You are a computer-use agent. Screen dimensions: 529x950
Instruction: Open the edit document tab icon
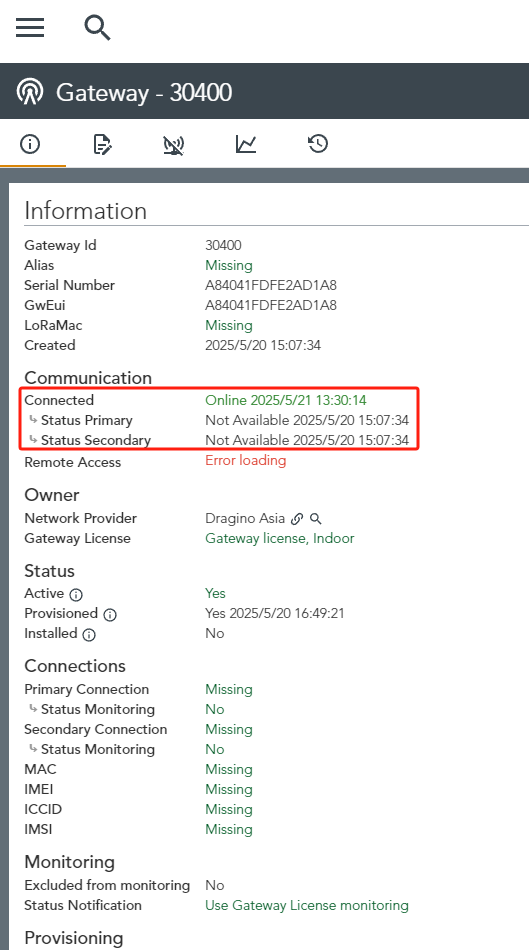102,144
